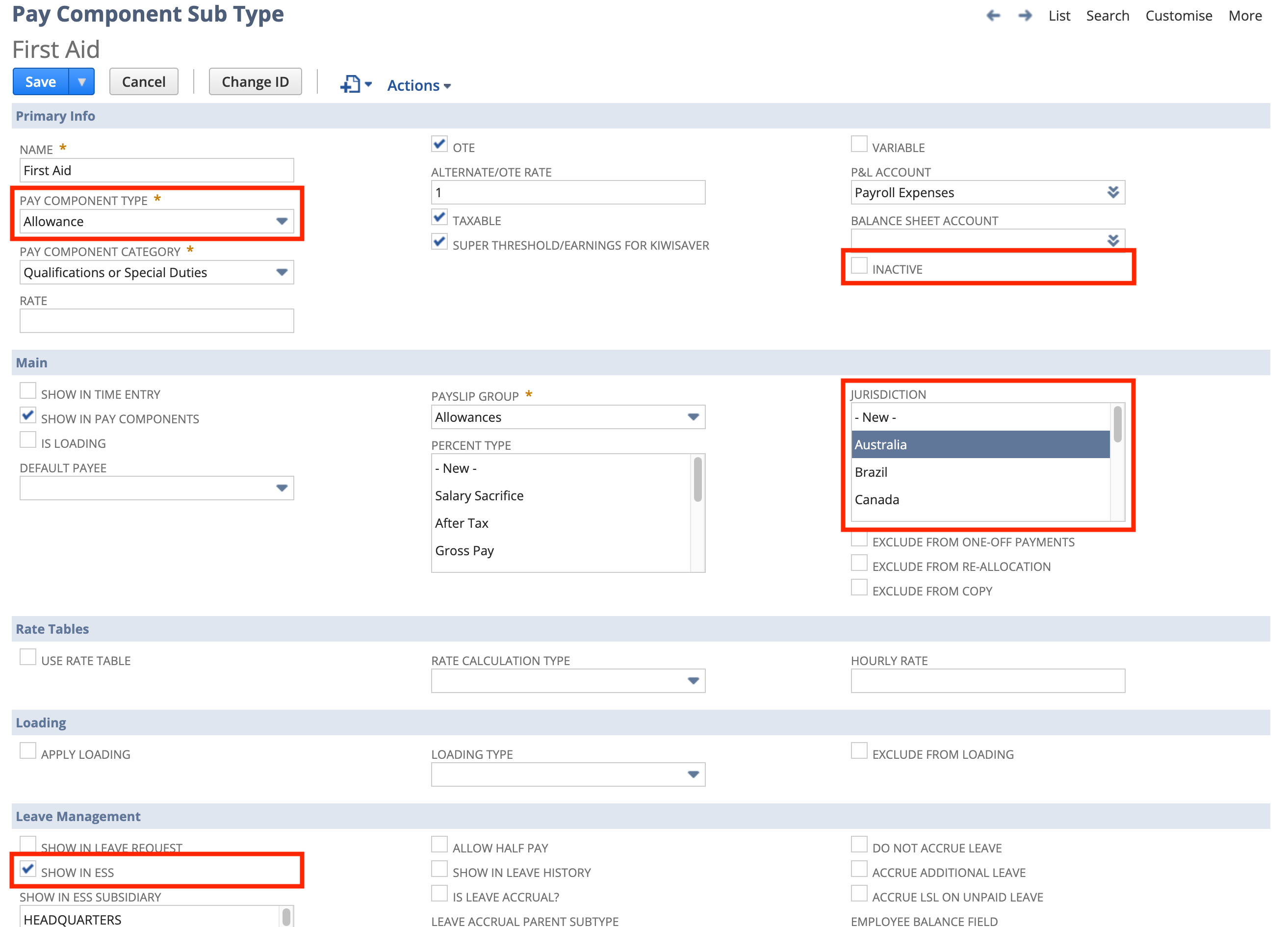The height and width of the screenshot is (927, 1288).
Task: Click the Change ID button
Action: point(255,81)
